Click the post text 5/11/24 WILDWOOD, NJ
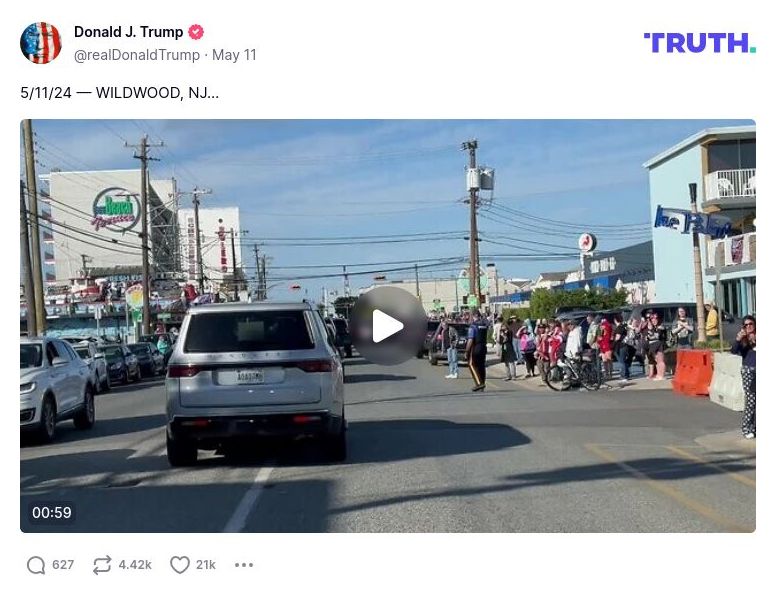777x596 pixels. click(119, 93)
